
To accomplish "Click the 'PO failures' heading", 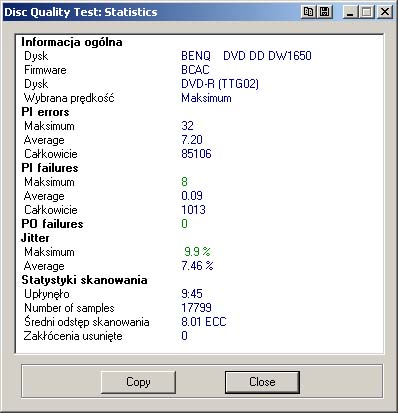I will click(x=52, y=224).
